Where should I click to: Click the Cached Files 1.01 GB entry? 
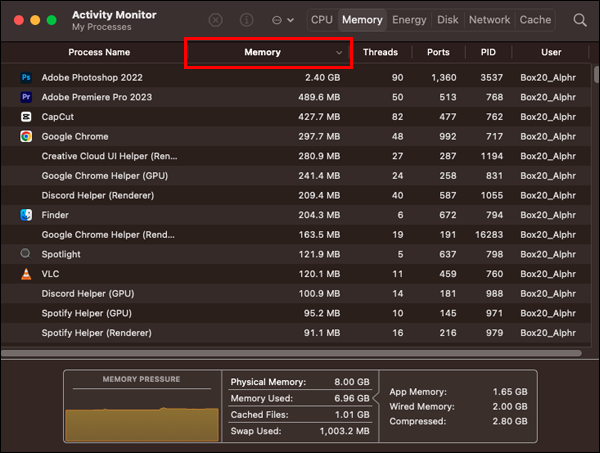(300, 415)
